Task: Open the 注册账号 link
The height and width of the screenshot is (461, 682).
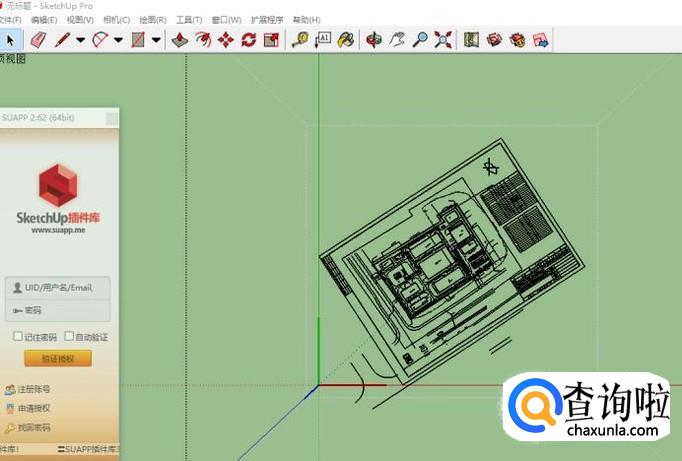Action: click(x=28, y=389)
